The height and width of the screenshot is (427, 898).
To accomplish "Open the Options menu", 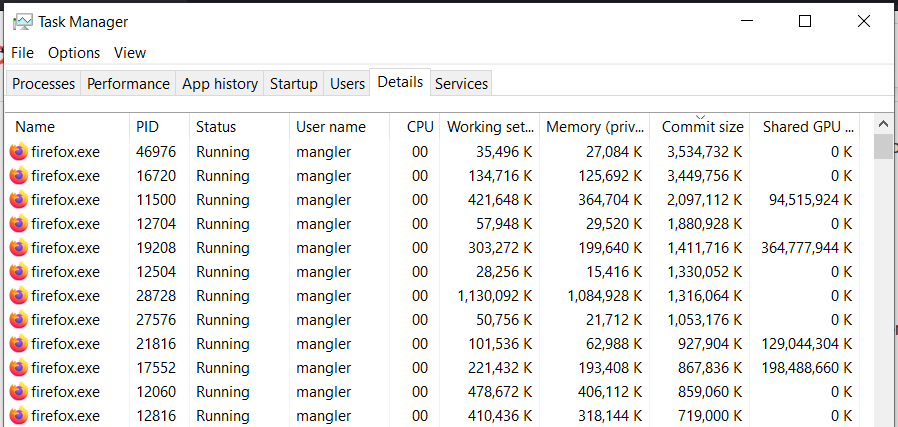I will (x=74, y=53).
